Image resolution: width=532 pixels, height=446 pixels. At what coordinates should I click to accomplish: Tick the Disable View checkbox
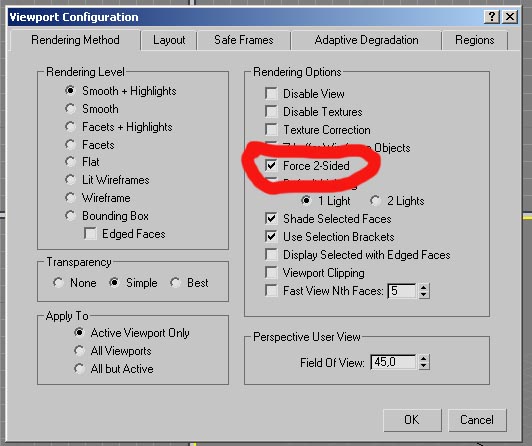(x=271, y=93)
